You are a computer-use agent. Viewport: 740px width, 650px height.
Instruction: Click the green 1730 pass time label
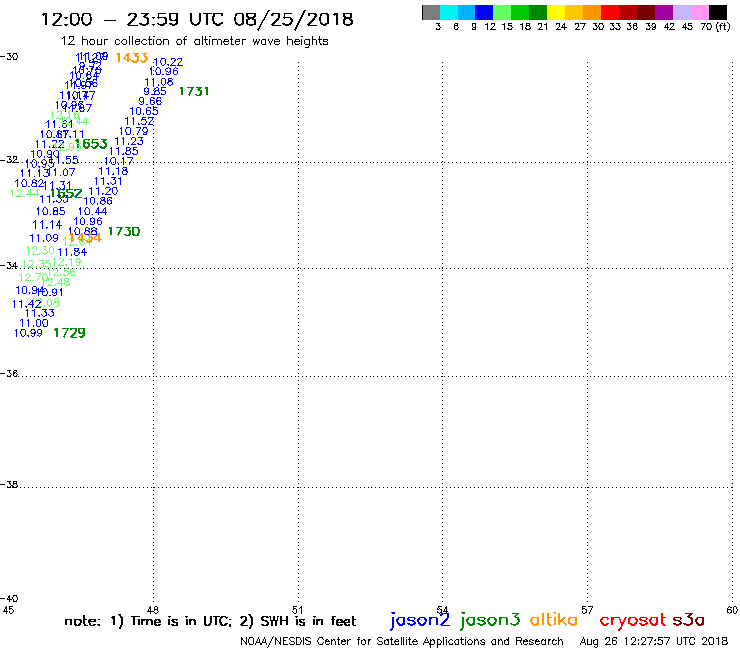(x=124, y=231)
